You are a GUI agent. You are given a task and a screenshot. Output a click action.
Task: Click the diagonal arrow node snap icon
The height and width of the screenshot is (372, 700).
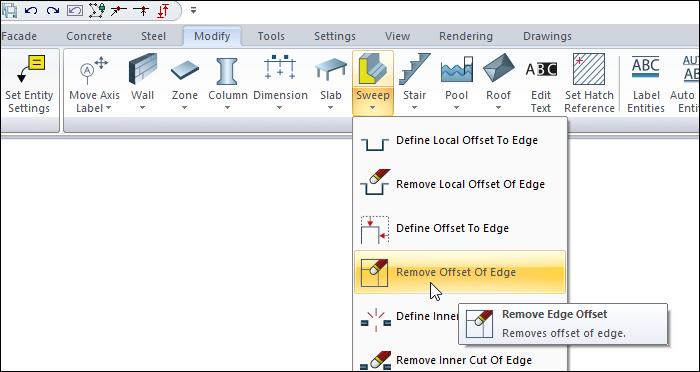point(118,10)
